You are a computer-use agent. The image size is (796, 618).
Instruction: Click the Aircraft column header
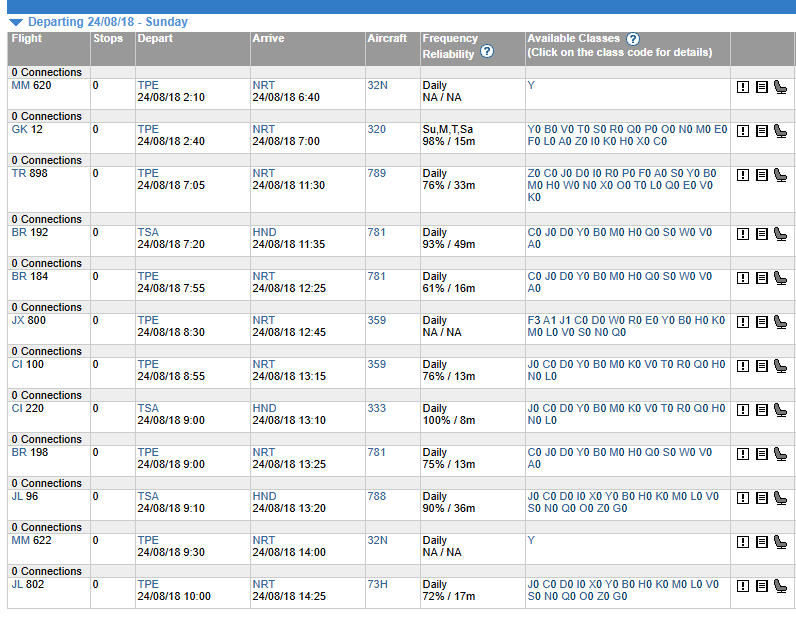click(387, 39)
